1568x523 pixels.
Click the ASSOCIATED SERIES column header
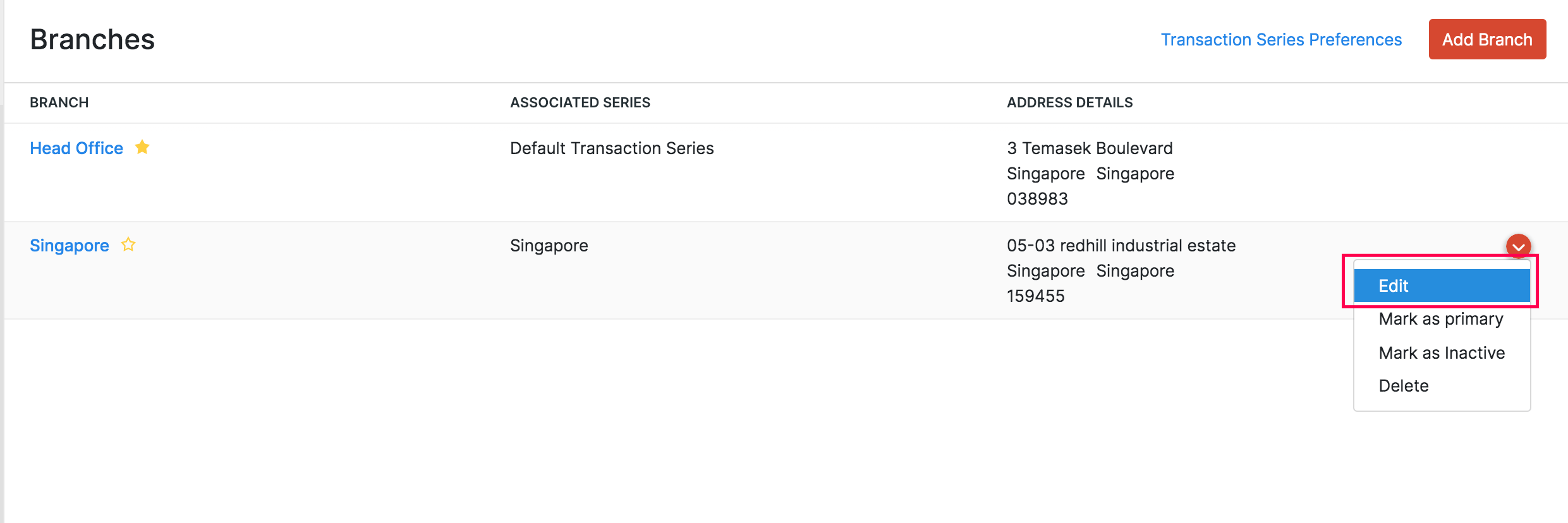580,102
